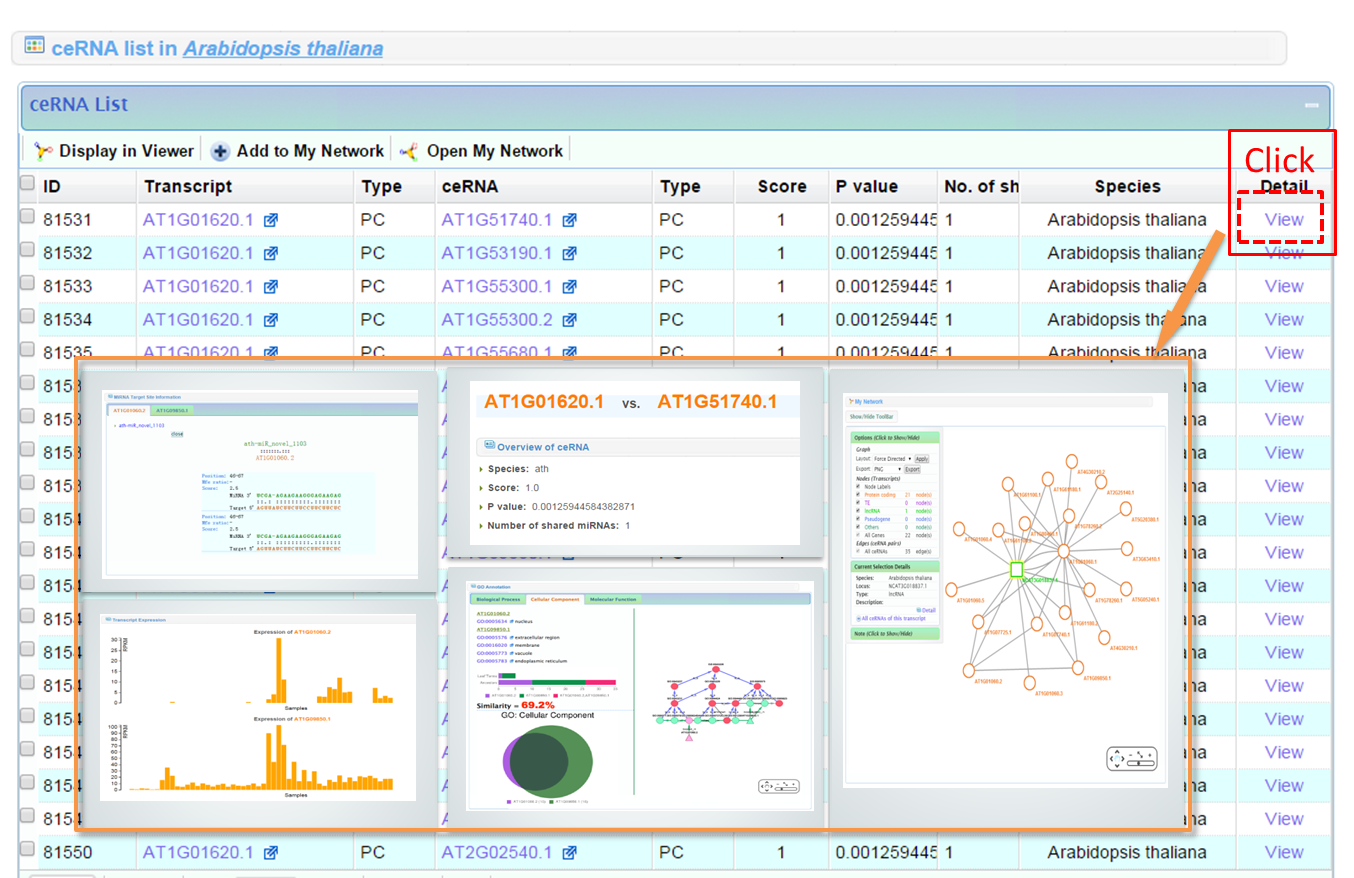Open external link icon beside AT1G53190.1
Screen dimensions: 1354x878
(569, 253)
